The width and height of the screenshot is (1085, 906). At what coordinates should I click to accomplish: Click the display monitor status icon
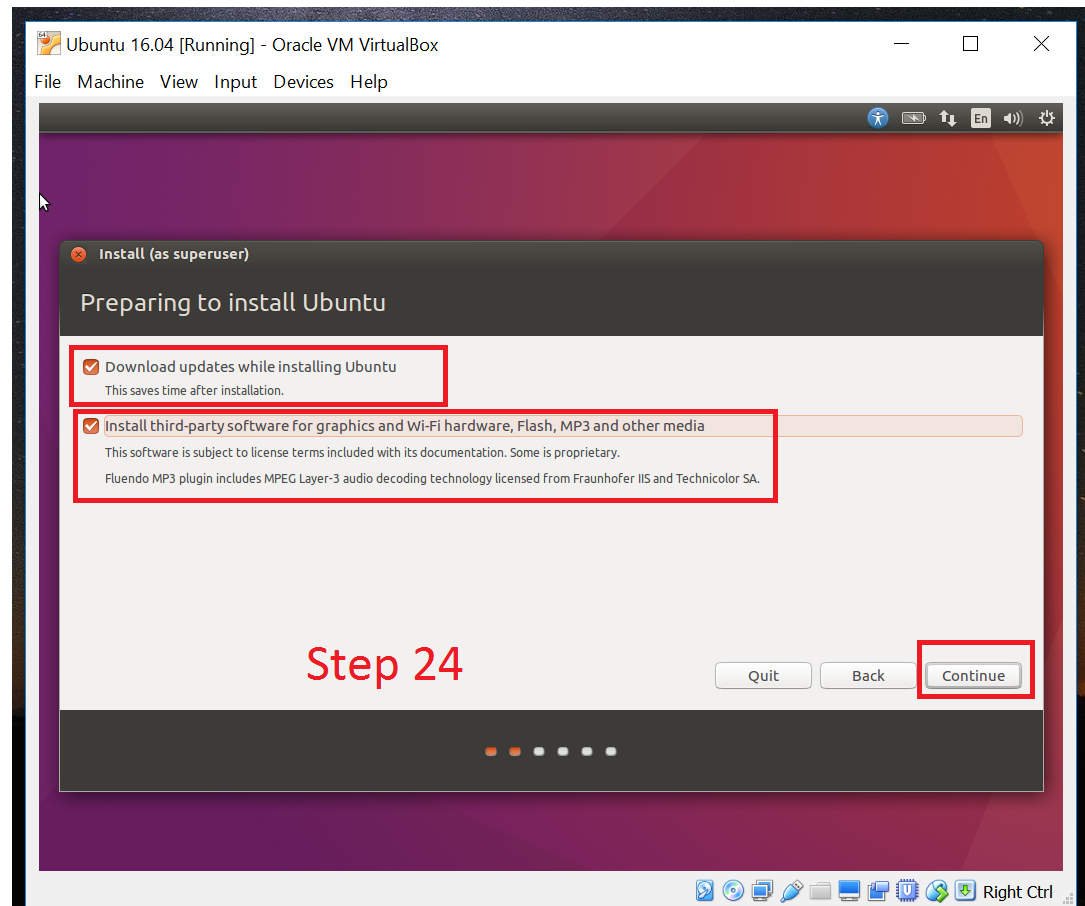[849, 890]
